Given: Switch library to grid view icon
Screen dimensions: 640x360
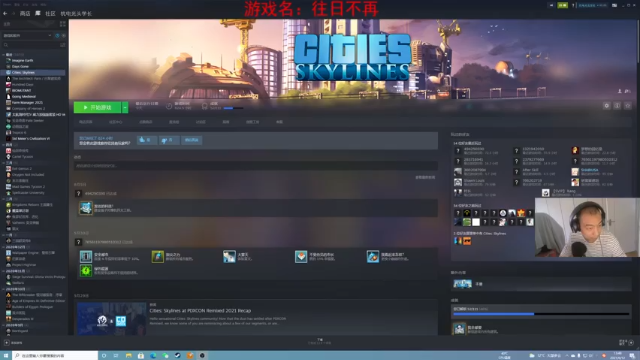Looking at the screenshot, I should (x=62, y=24).
